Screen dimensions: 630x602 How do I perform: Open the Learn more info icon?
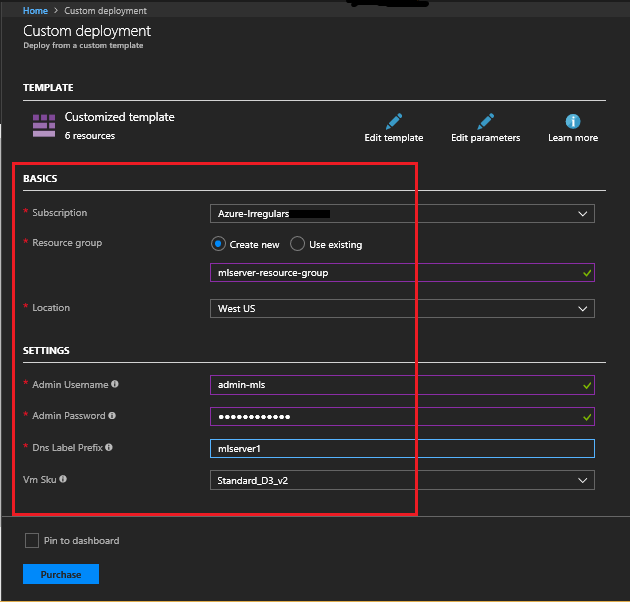(573, 121)
